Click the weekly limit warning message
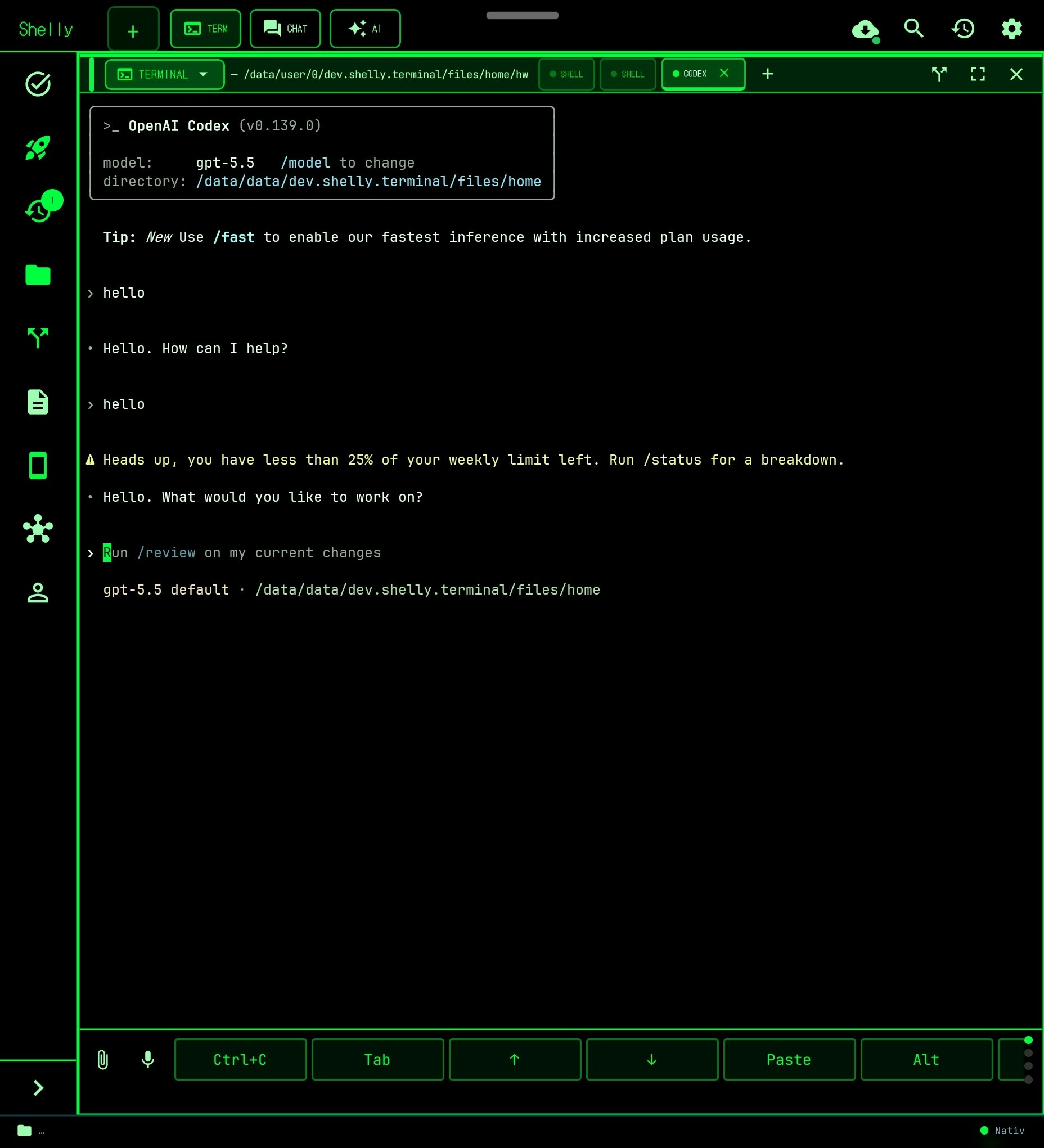The image size is (1044, 1148). [465, 460]
